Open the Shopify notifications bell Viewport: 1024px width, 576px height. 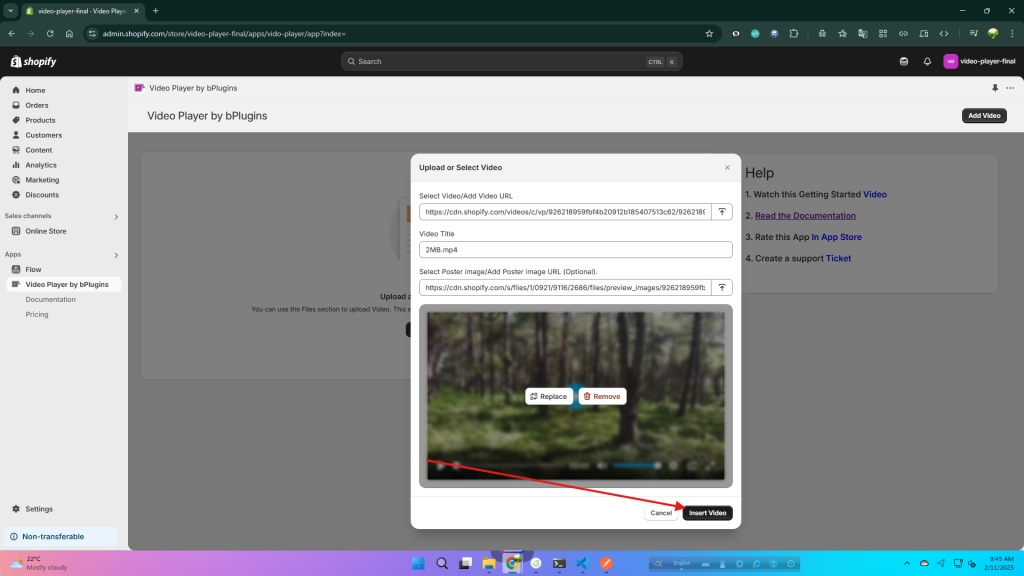coord(927,61)
